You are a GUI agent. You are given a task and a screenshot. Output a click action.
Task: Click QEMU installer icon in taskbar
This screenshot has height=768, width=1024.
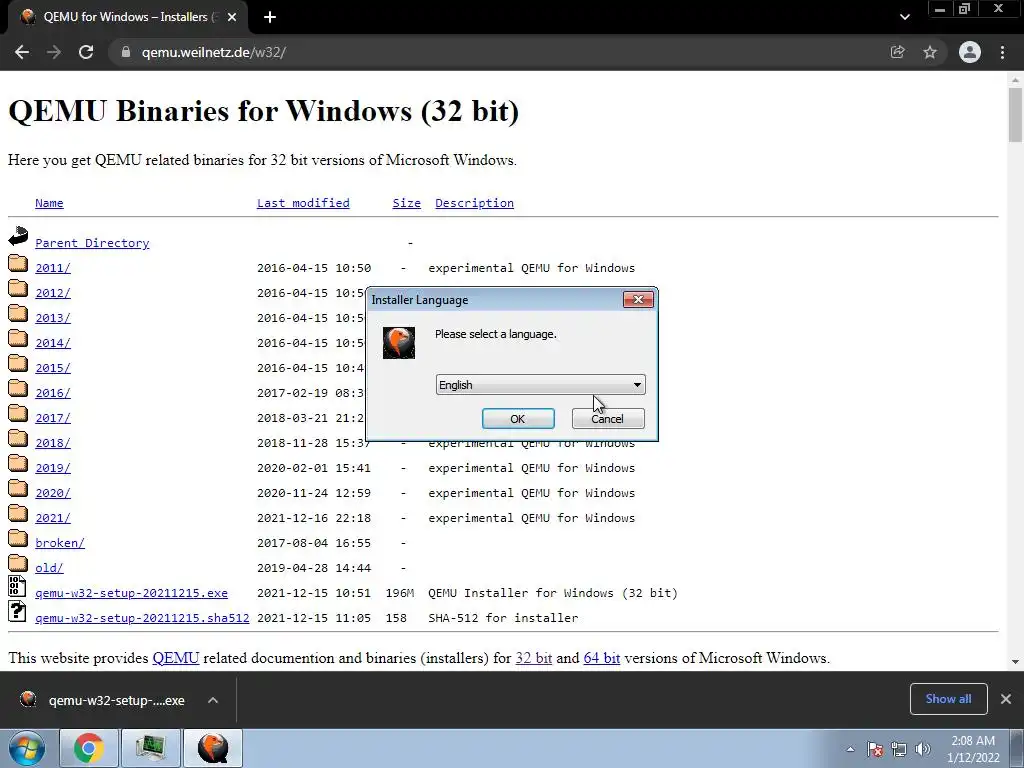click(213, 748)
